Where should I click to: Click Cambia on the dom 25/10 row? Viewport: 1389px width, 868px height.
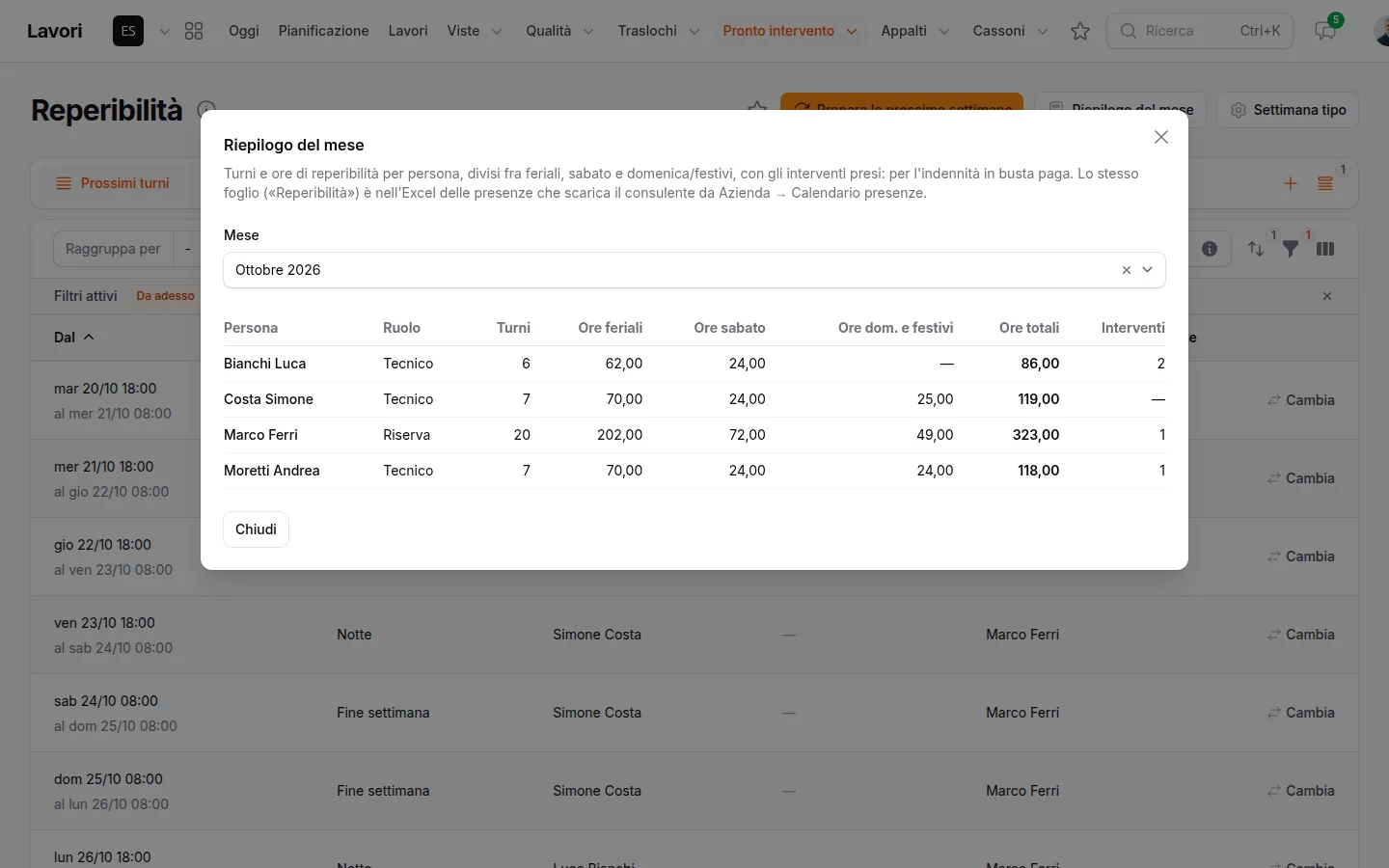click(x=1301, y=791)
